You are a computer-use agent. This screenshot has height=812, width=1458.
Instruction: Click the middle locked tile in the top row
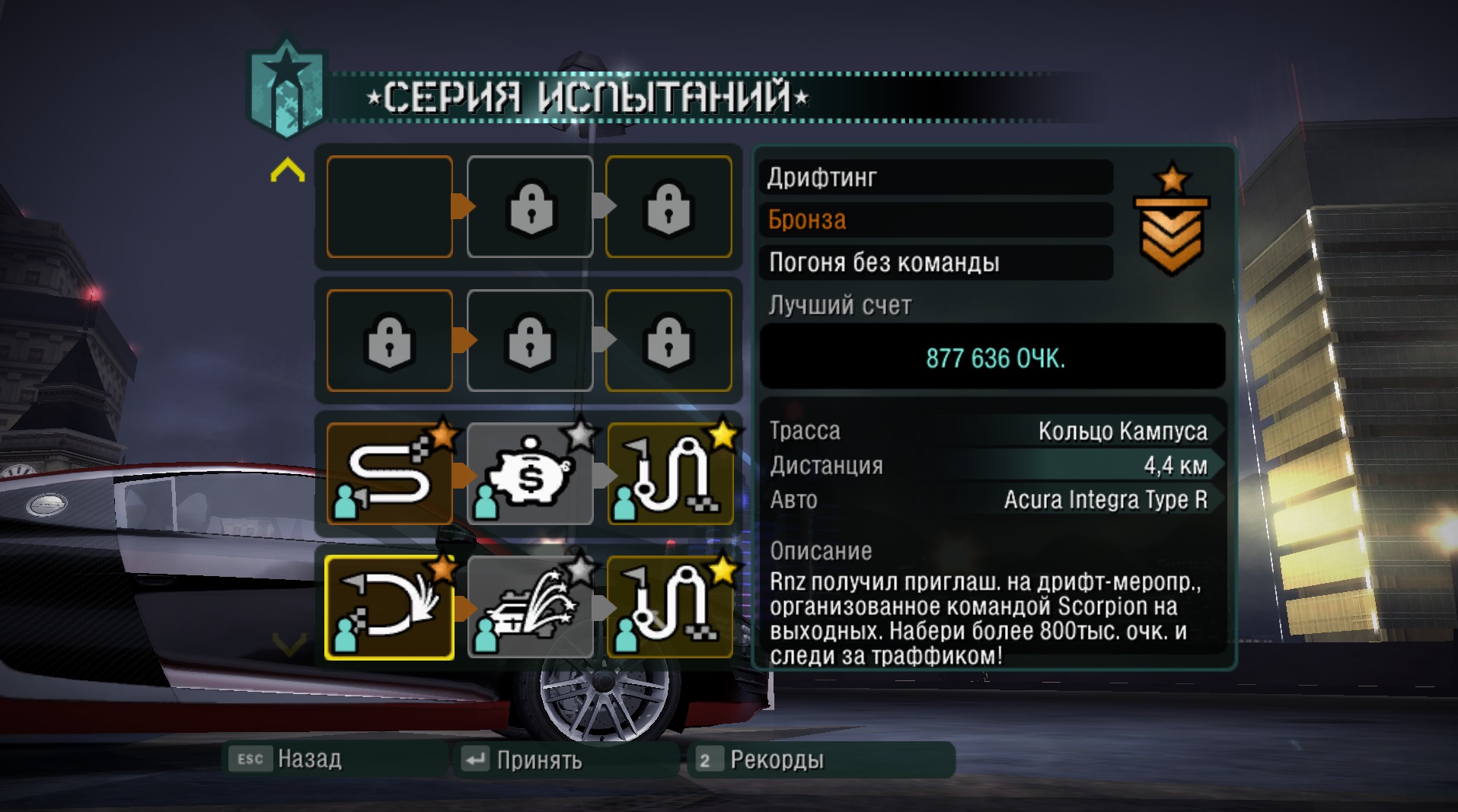click(530, 206)
